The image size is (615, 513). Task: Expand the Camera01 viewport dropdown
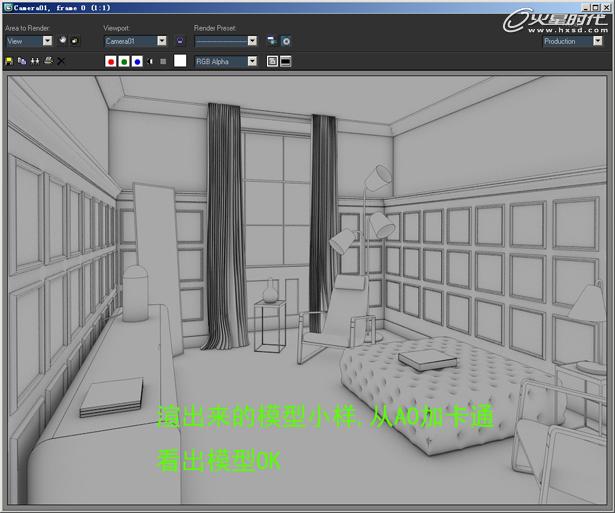[161, 41]
